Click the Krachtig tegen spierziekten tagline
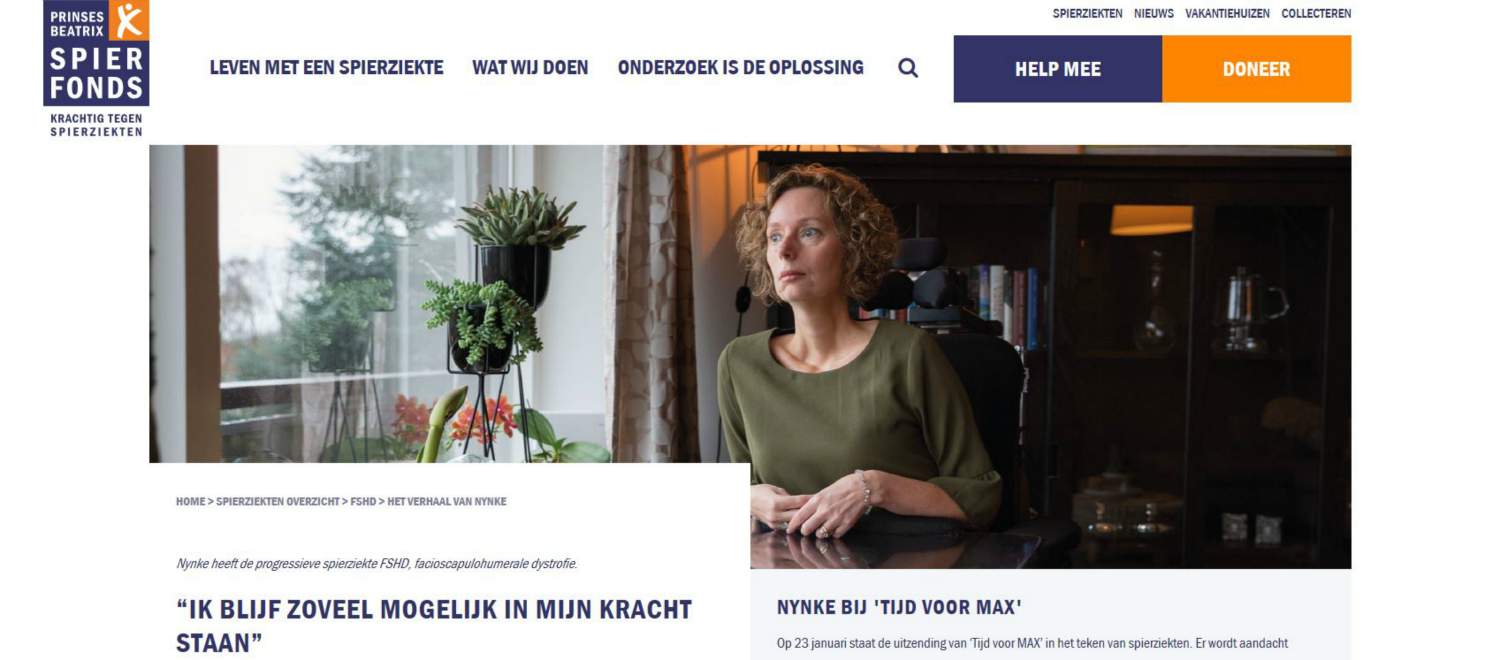1500x660 pixels. (x=96, y=125)
